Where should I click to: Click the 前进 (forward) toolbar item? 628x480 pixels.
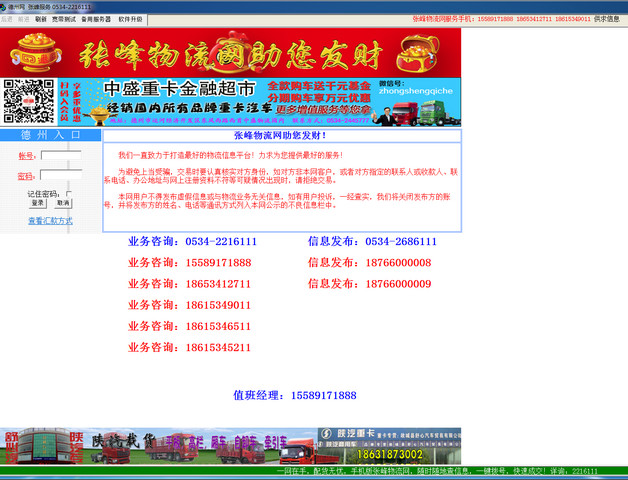point(22,18)
